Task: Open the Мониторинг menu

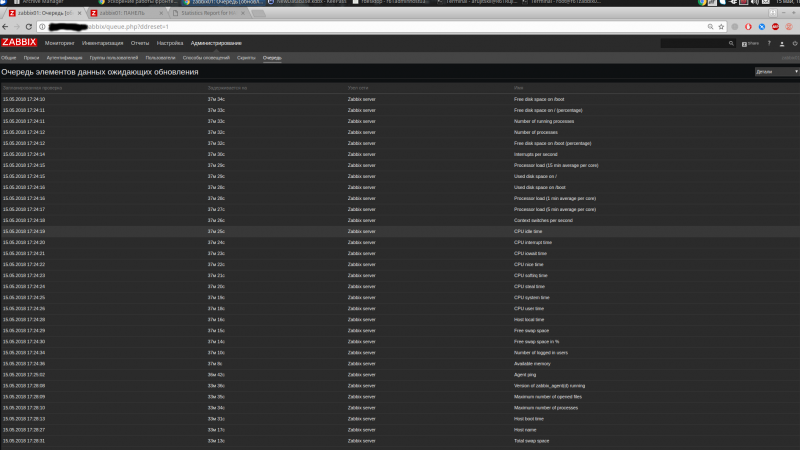Action: click(x=59, y=43)
